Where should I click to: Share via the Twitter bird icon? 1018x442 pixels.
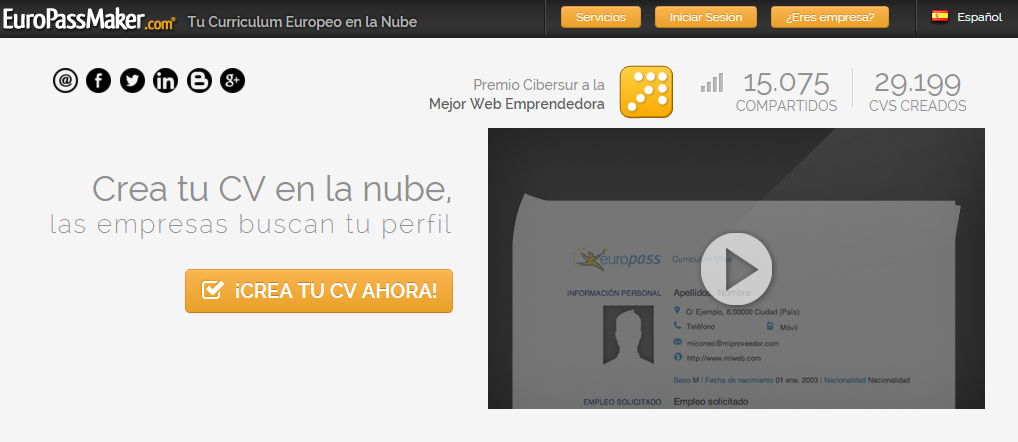(x=132, y=80)
